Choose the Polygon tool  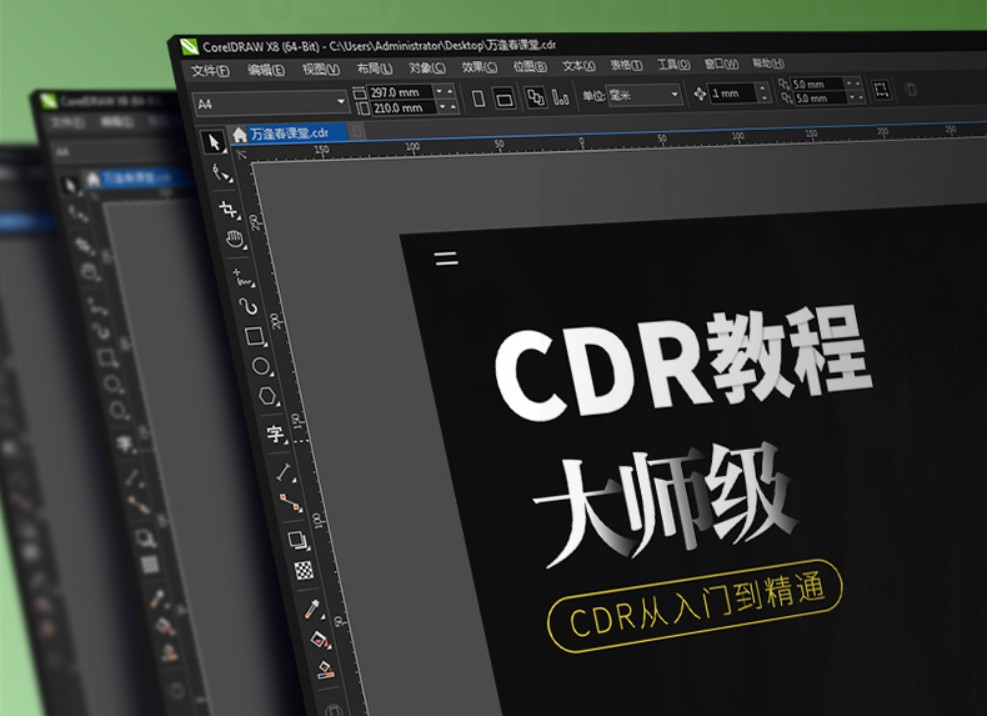pos(268,396)
